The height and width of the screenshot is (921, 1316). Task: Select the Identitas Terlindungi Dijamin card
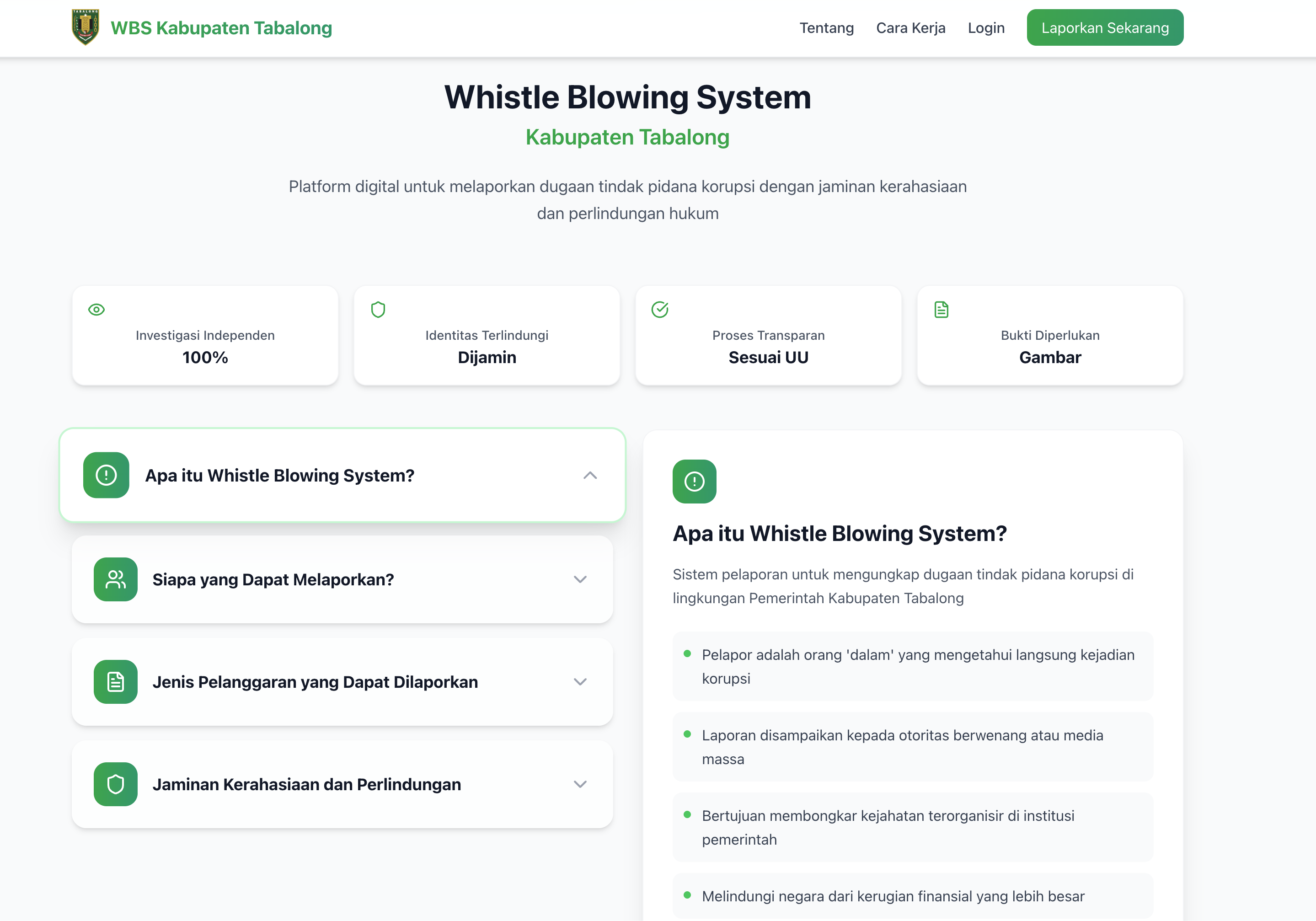point(487,336)
